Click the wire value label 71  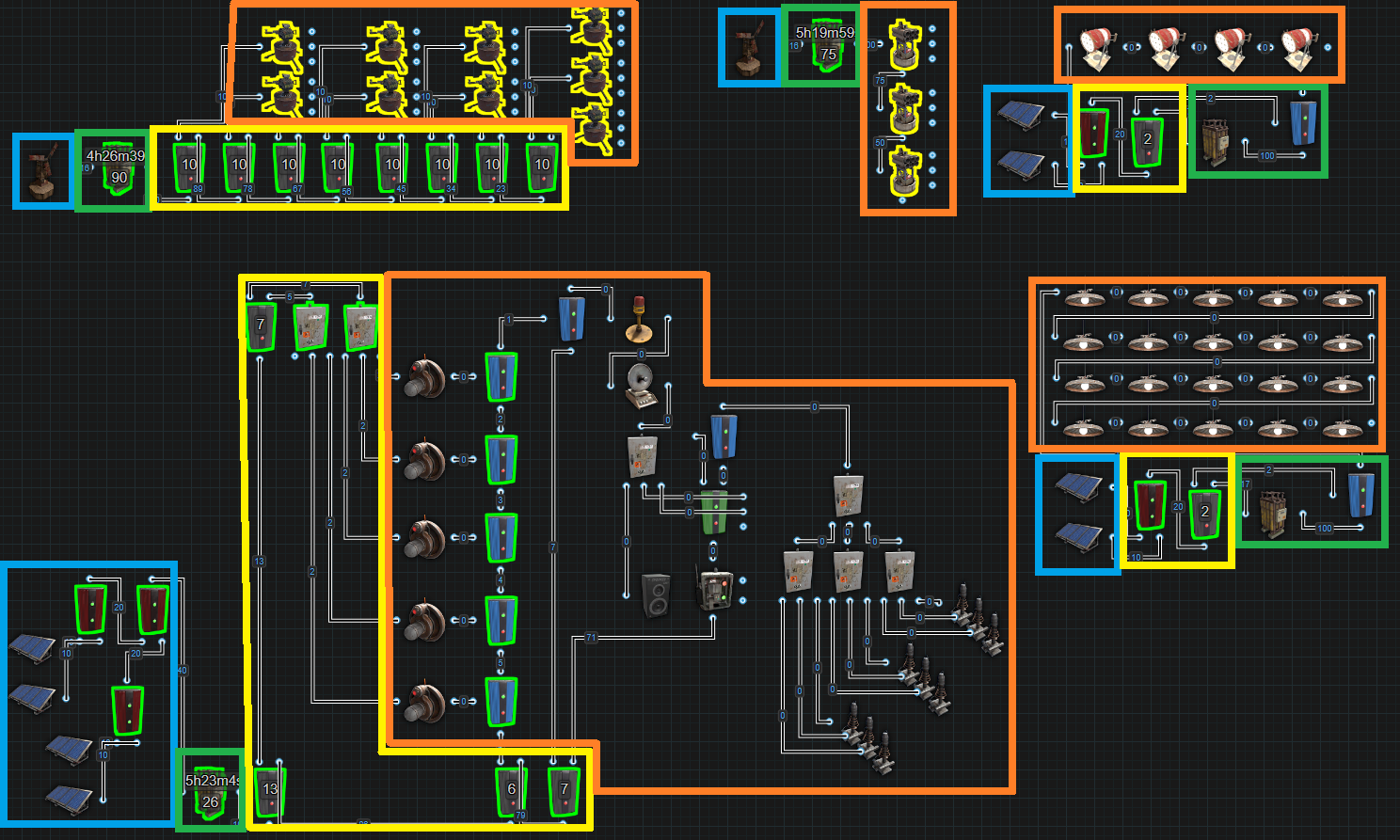pyautogui.click(x=591, y=638)
